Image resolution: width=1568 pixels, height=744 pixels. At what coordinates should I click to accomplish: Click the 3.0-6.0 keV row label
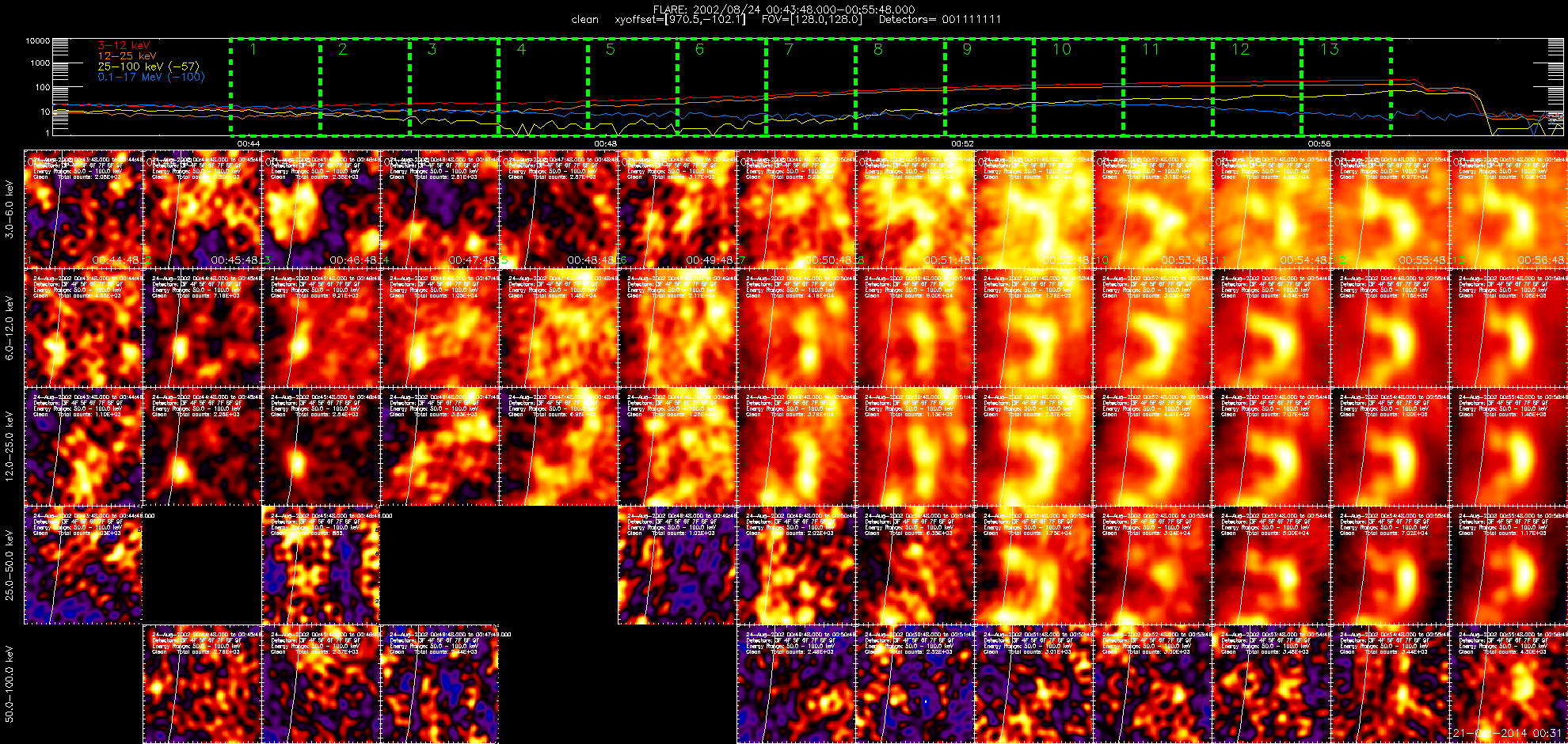(x=10, y=209)
